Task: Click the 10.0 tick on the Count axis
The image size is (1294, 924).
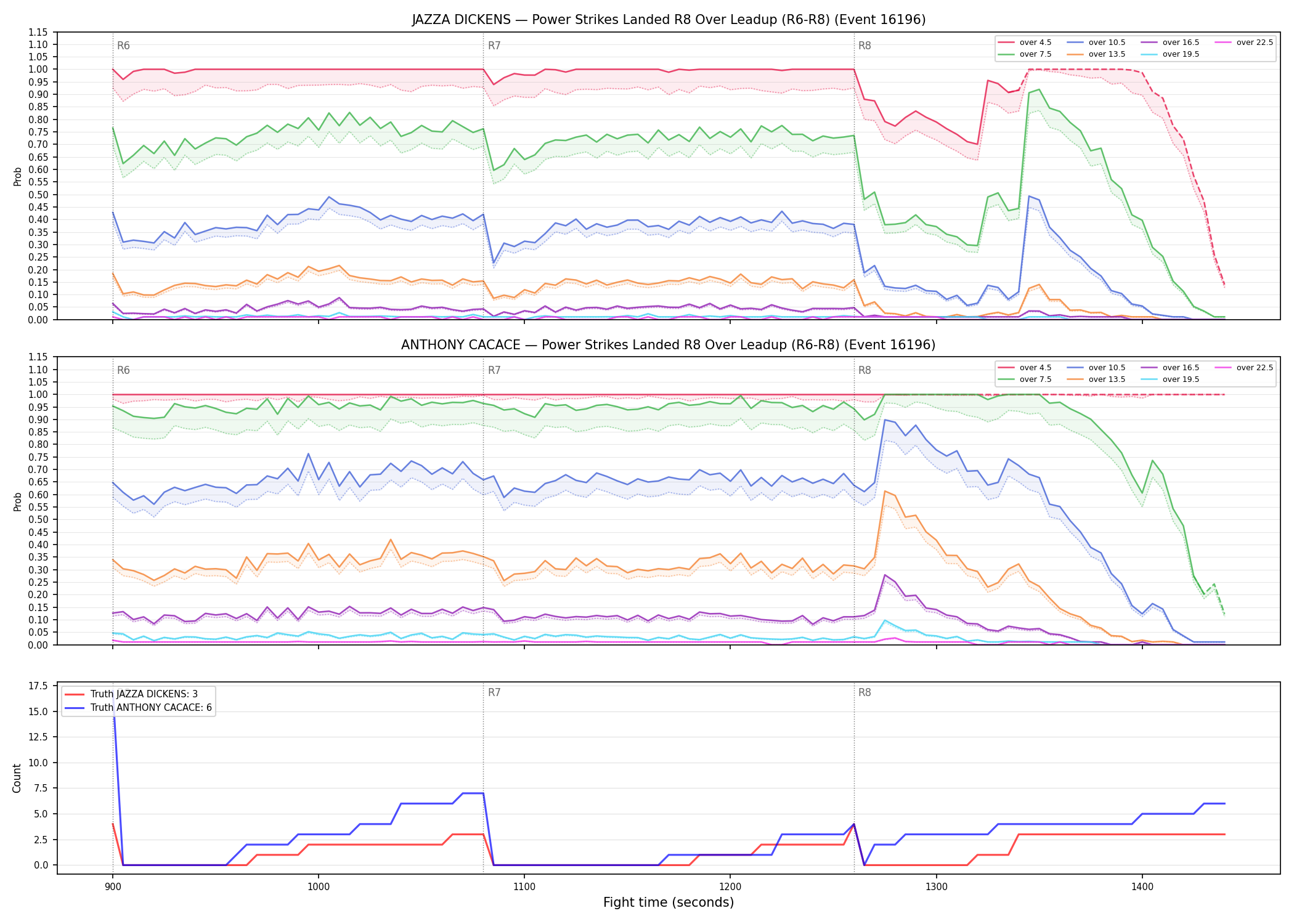Action: pyautogui.click(x=39, y=763)
